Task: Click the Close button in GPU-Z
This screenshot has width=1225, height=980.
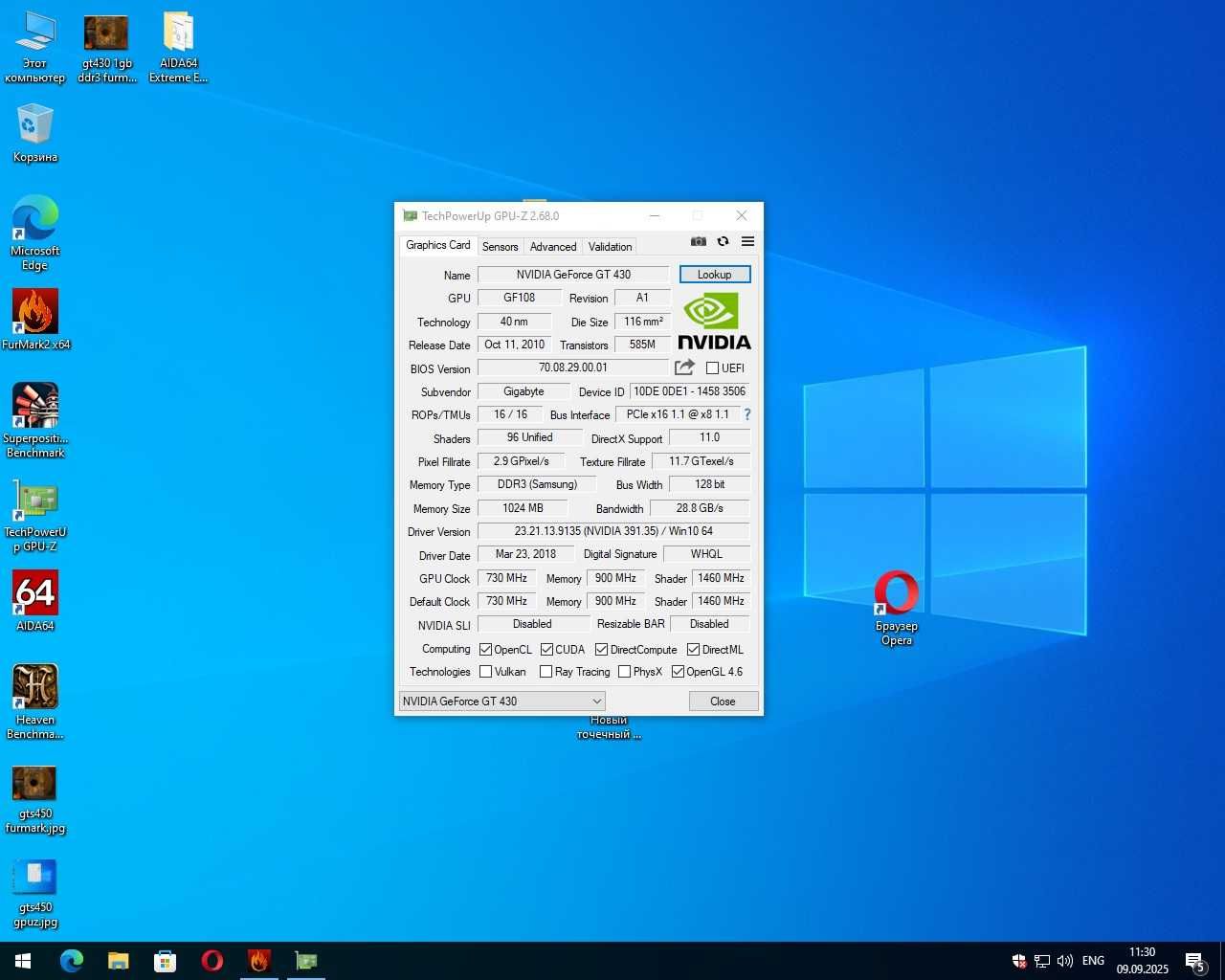Action: [723, 702]
